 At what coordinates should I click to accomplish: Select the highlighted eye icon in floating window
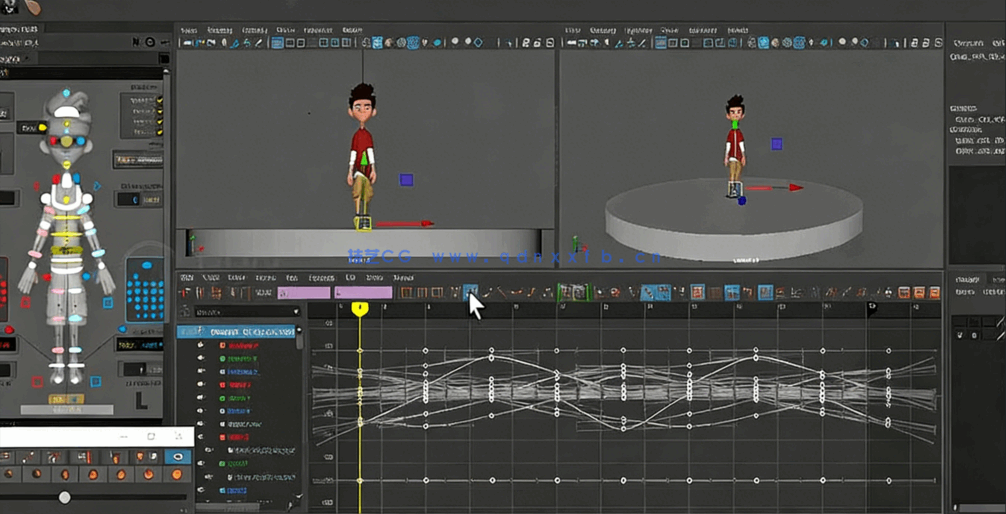(x=178, y=457)
